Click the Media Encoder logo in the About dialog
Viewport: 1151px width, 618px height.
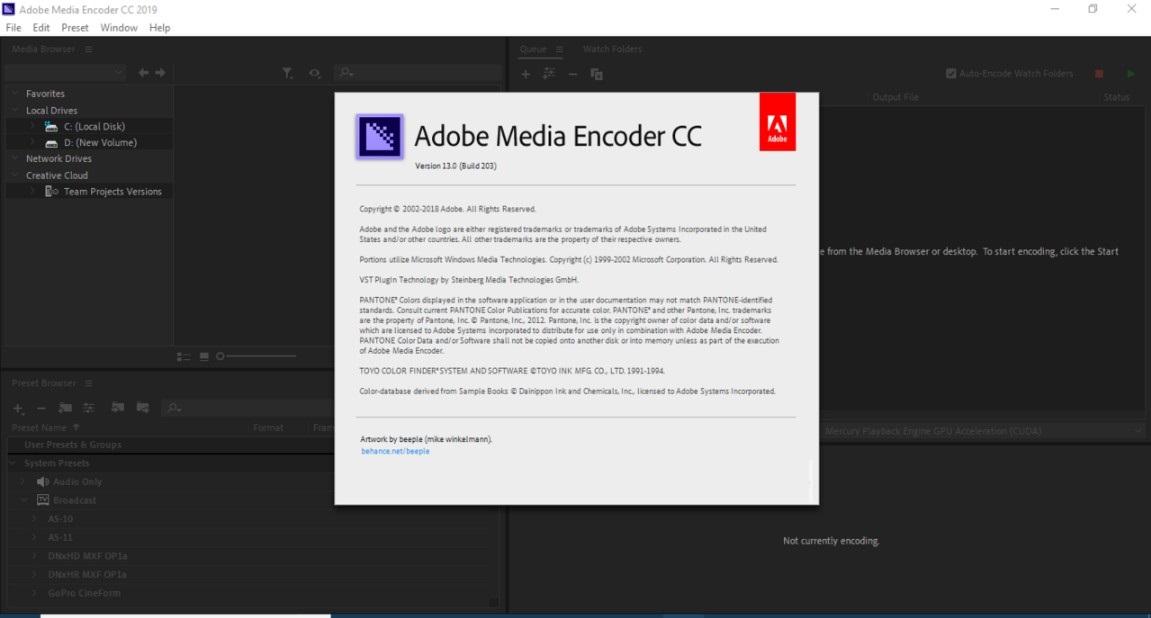point(380,137)
